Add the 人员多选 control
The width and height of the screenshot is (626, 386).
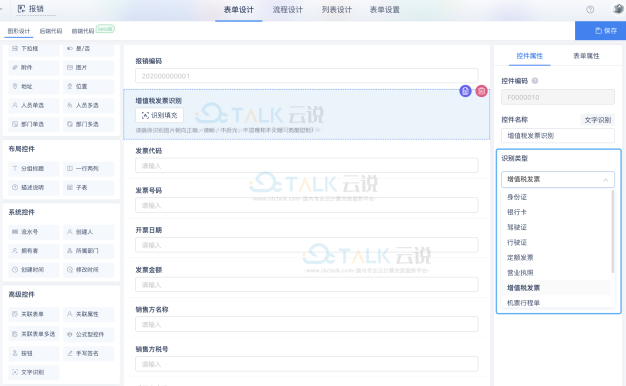click(88, 105)
